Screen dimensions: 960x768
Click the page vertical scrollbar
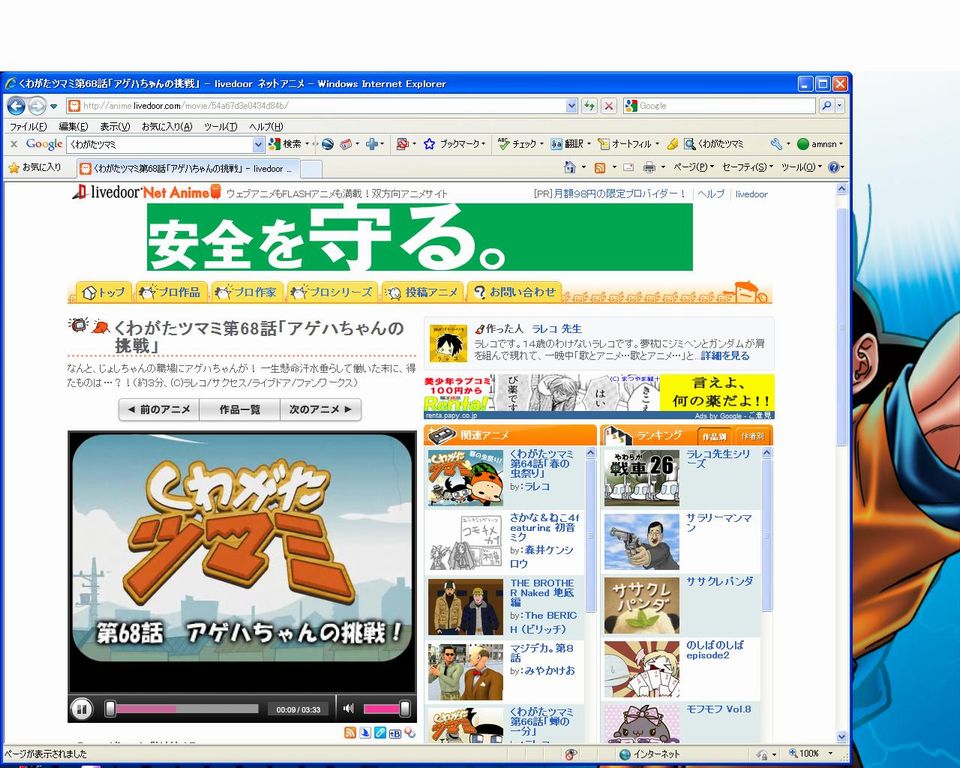[842, 327]
